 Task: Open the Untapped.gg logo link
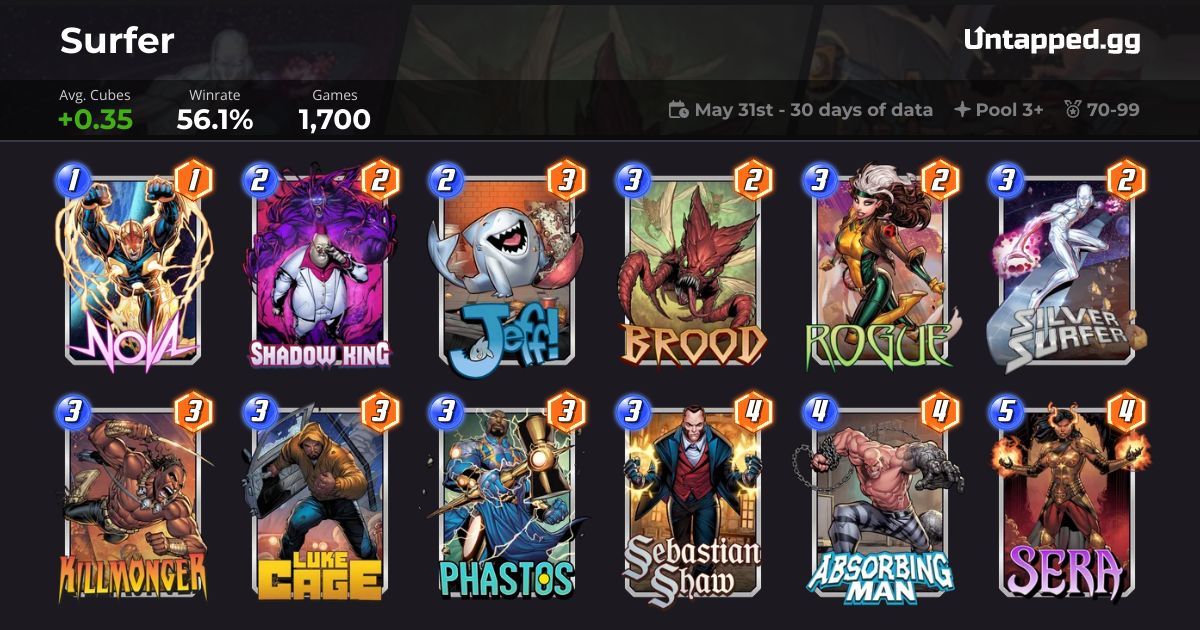pyautogui.click(x=1052, y=40)
